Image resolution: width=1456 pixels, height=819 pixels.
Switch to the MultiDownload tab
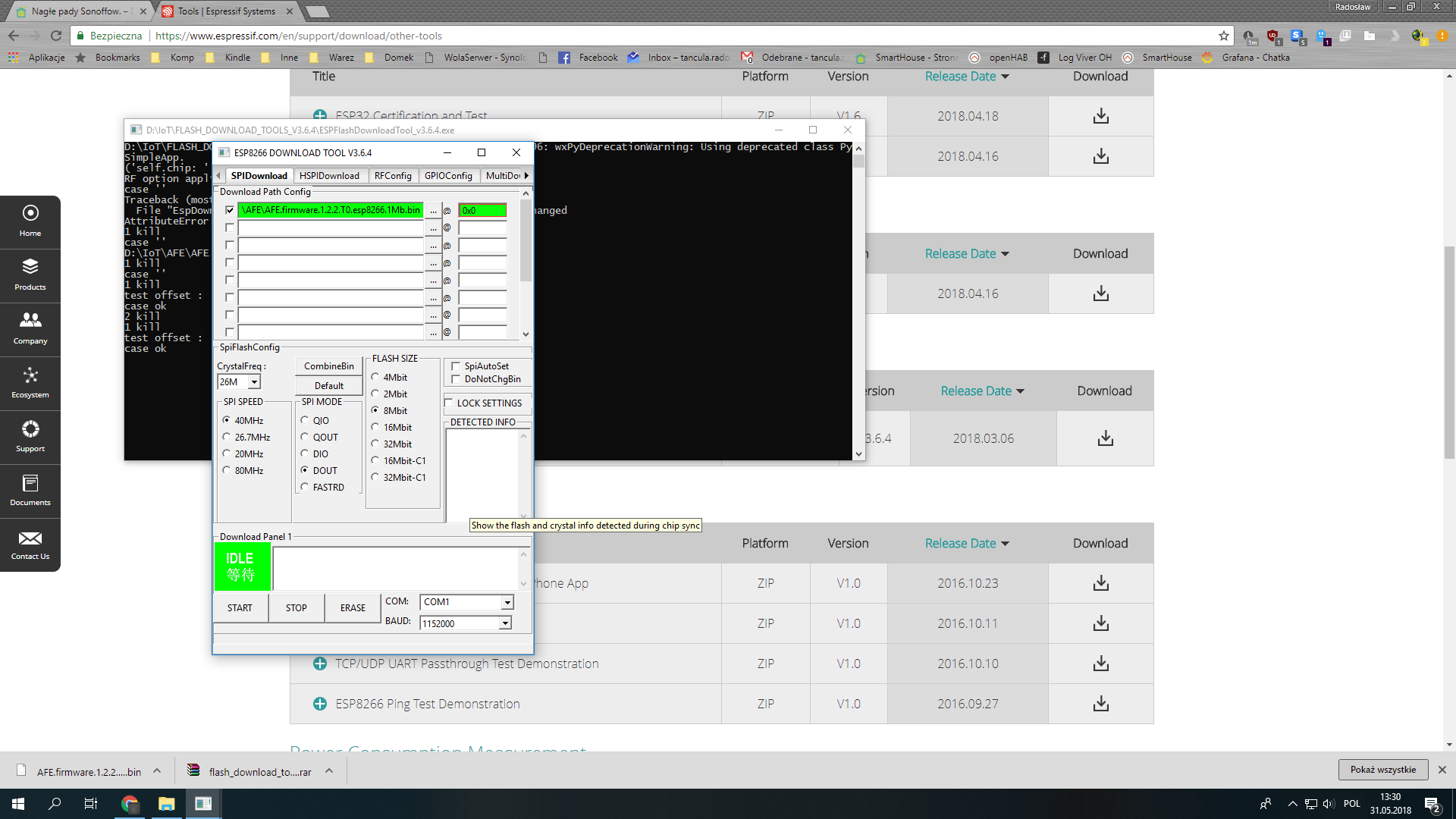coord(503,176)
